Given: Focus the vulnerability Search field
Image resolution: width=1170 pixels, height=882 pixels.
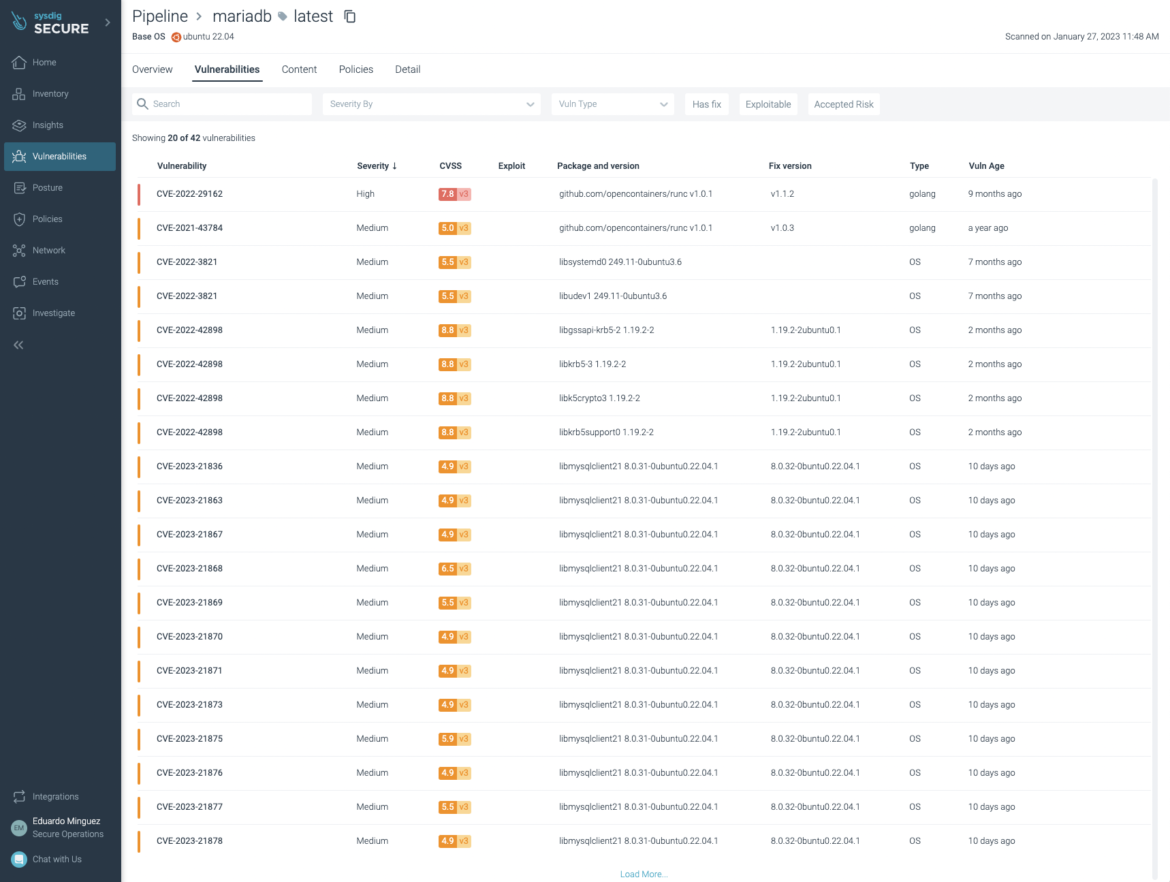Looking at the screenshot, I should pyautogui.click(x=222, y=104).
